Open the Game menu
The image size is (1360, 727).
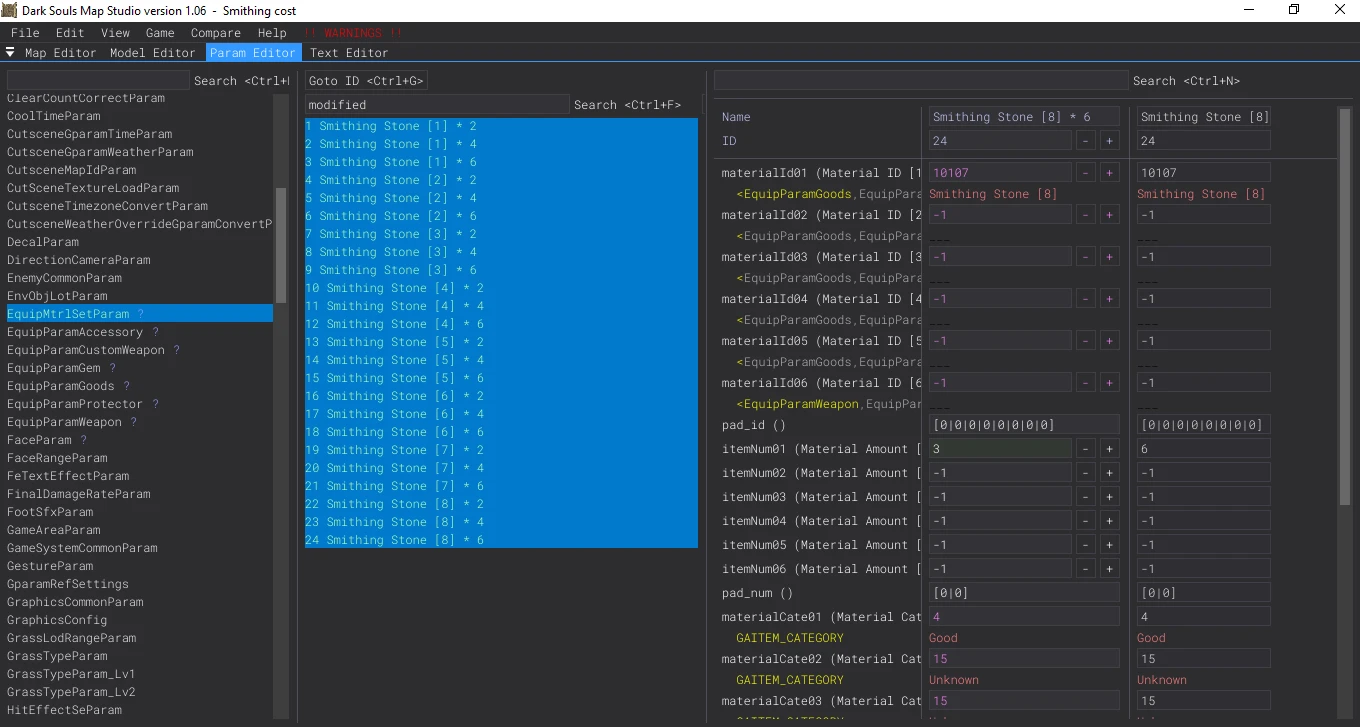pos(160,33)
